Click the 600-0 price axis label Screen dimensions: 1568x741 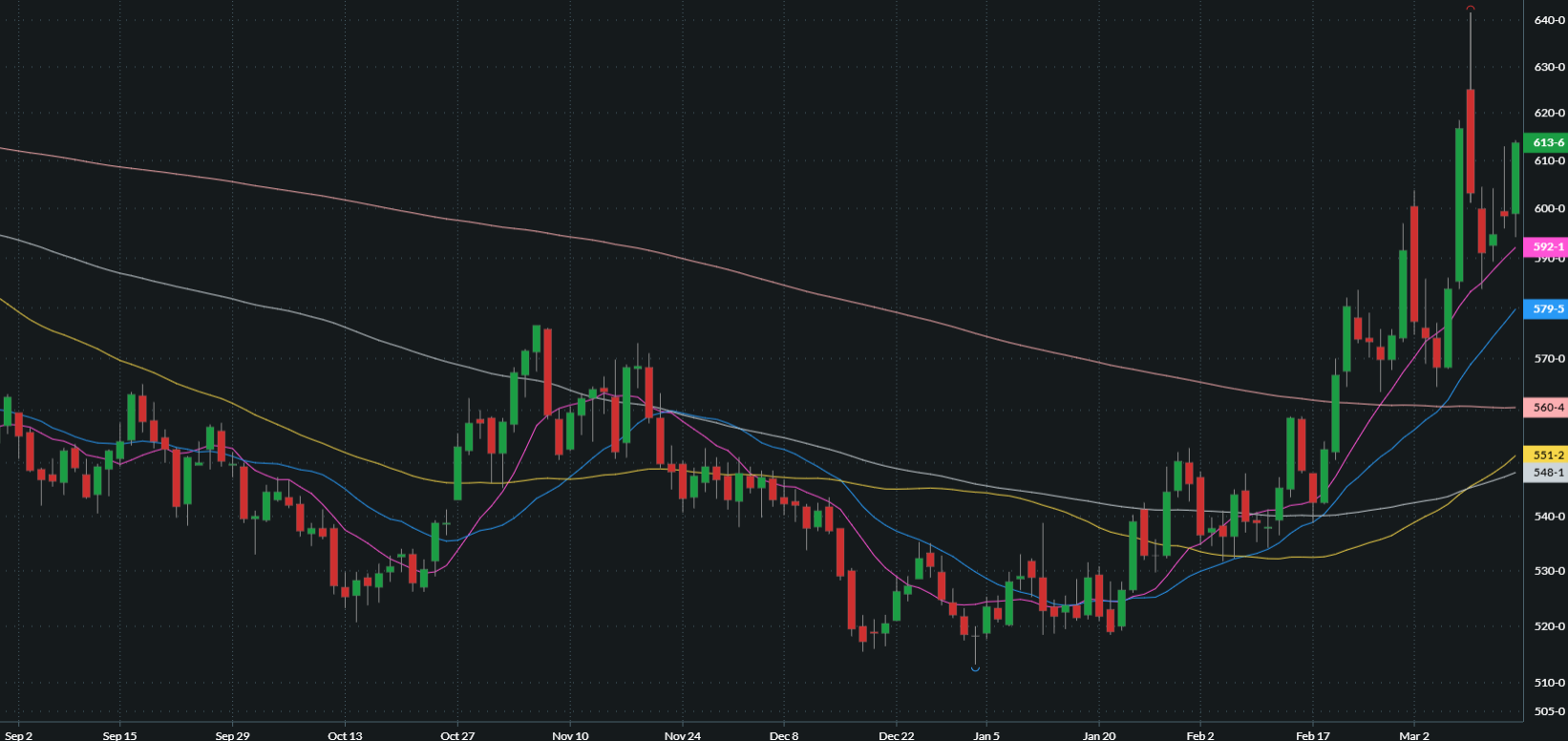[1549, 208]
